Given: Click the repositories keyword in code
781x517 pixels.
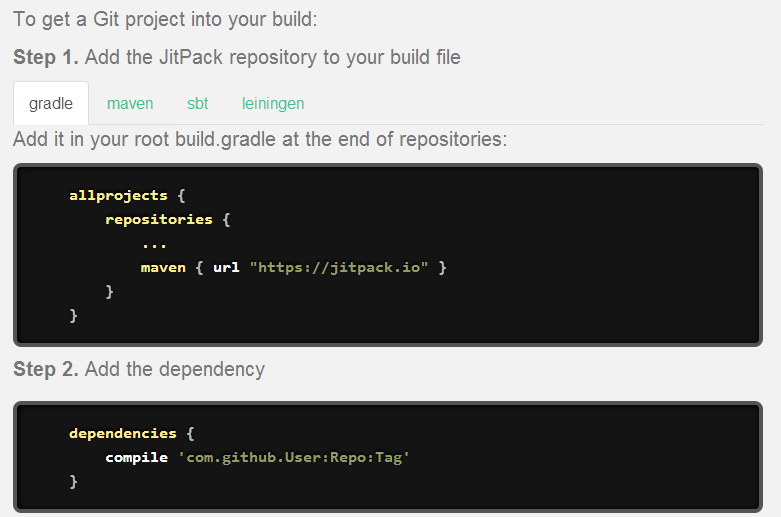Looking at the screenshot, I should tap(158, 219).
